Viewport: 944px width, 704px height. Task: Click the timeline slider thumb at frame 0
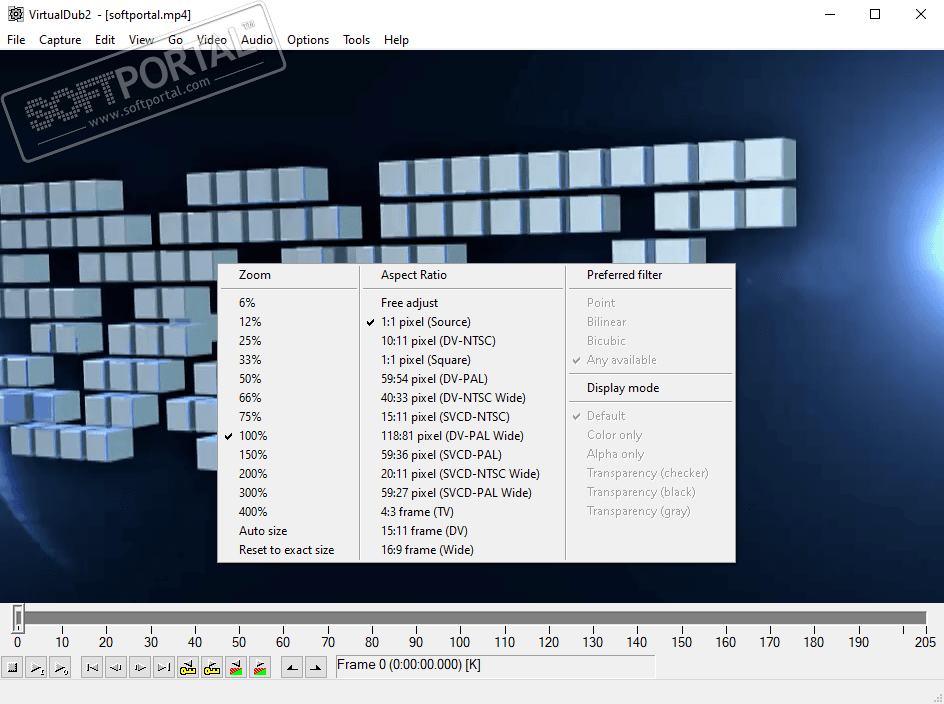pos(18,618)
